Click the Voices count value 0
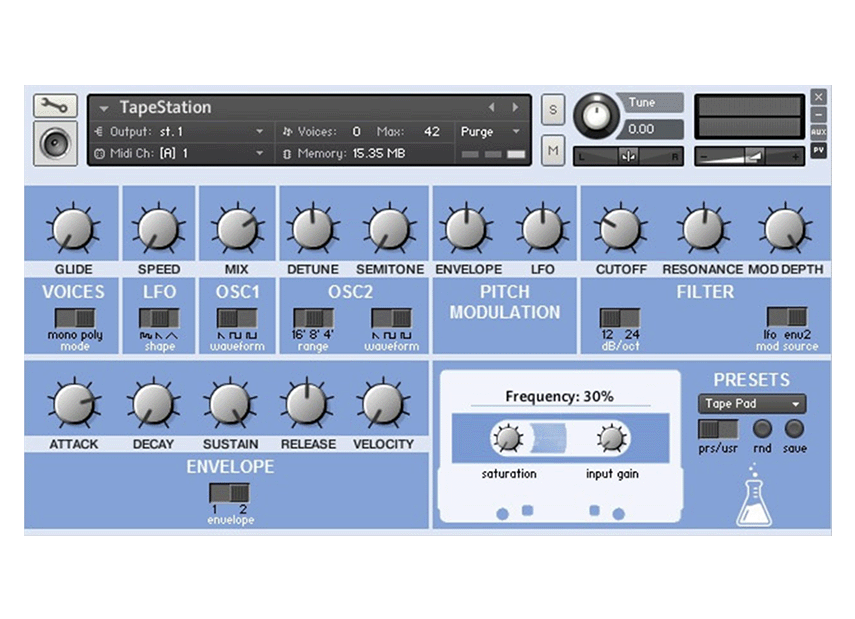 point(356,131)
